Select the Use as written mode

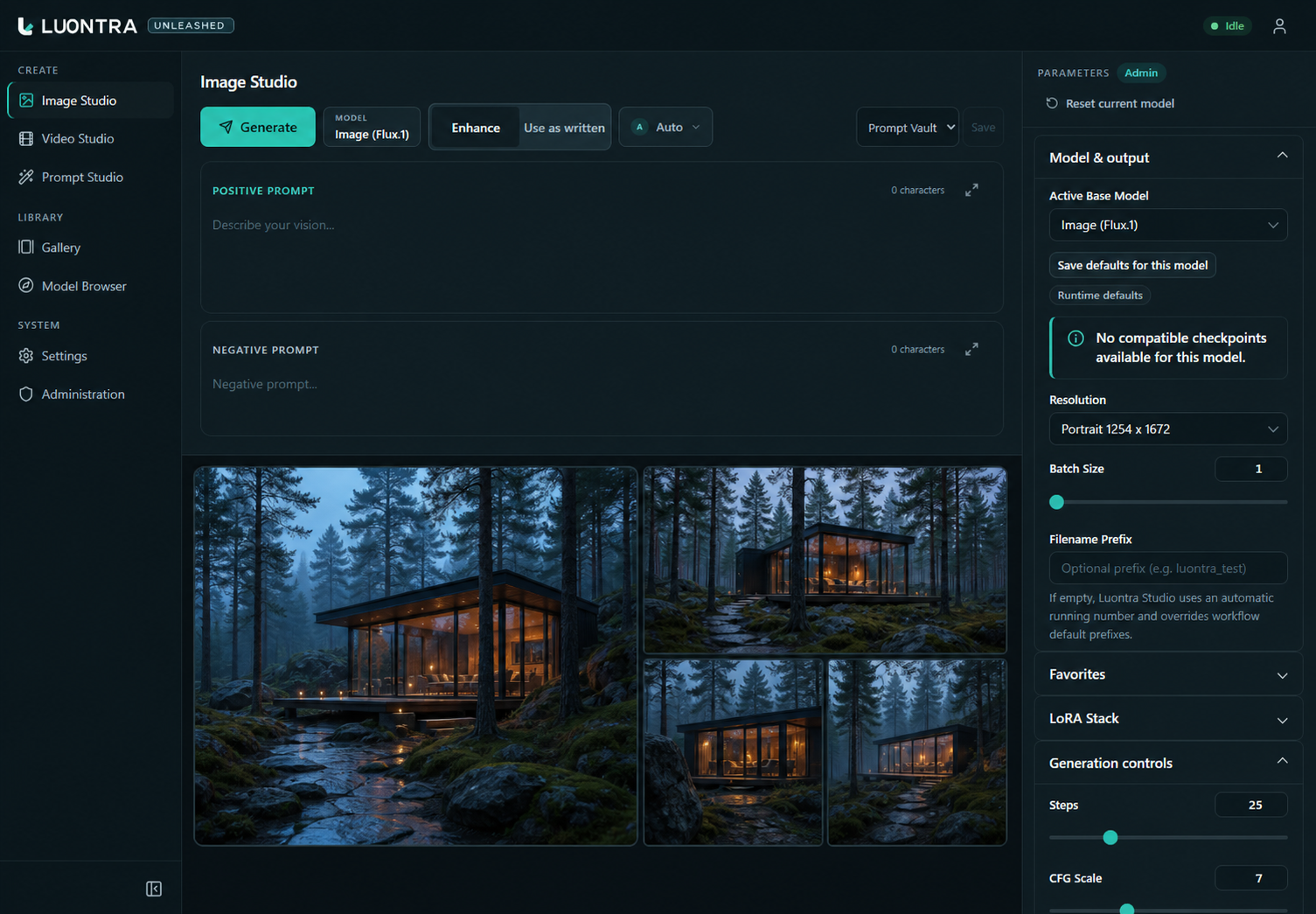pos(564,128)
